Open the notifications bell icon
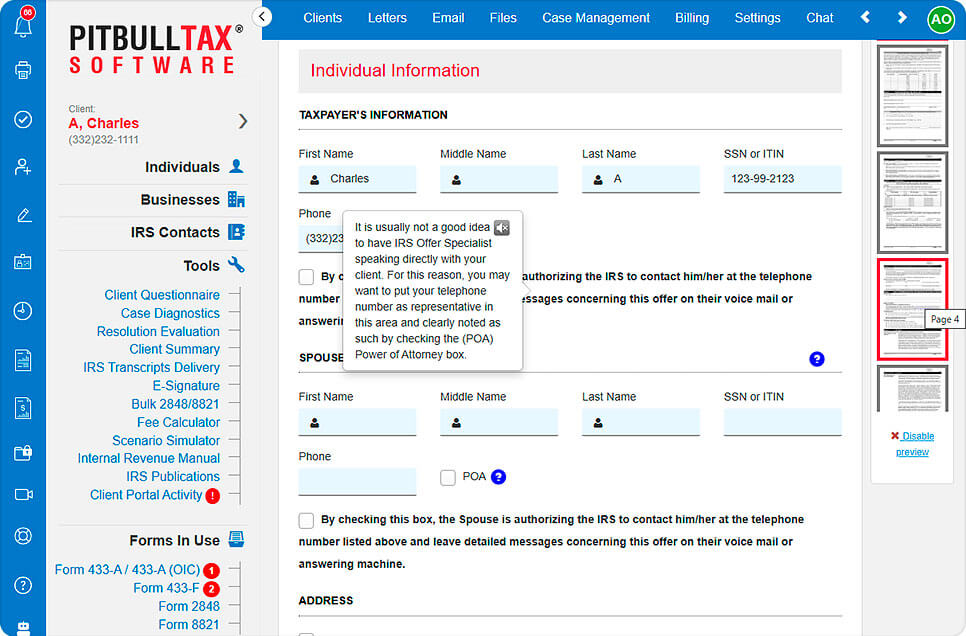This screenshot has width=966, height=636. point(23,25)
